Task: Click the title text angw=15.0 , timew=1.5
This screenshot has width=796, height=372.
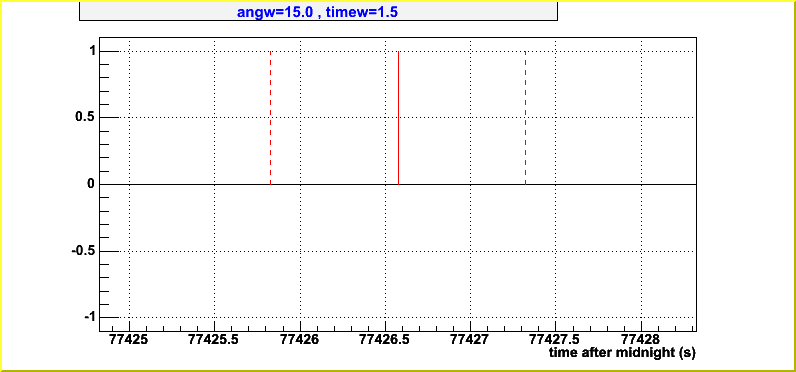Action: coord(317,12)
